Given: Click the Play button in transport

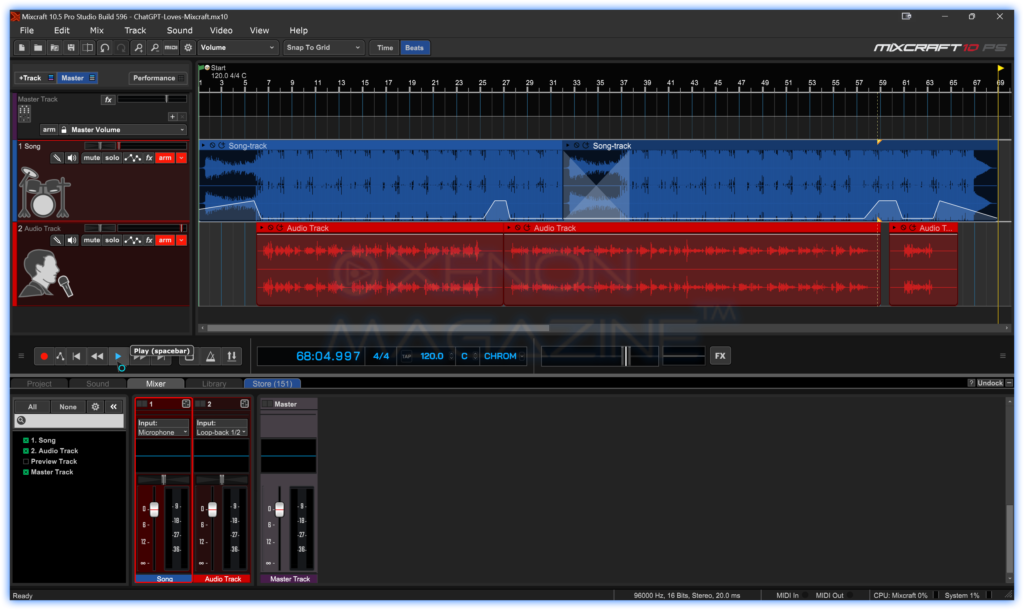Looking at the screenshot, I should tap(118, 356).
